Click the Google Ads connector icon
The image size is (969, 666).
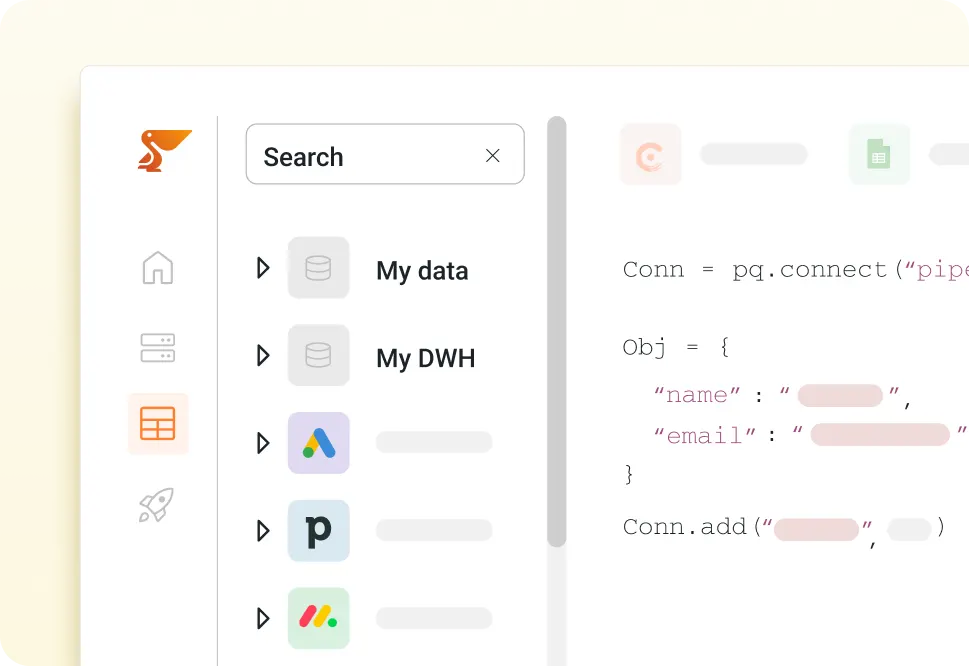coord(318,442)
